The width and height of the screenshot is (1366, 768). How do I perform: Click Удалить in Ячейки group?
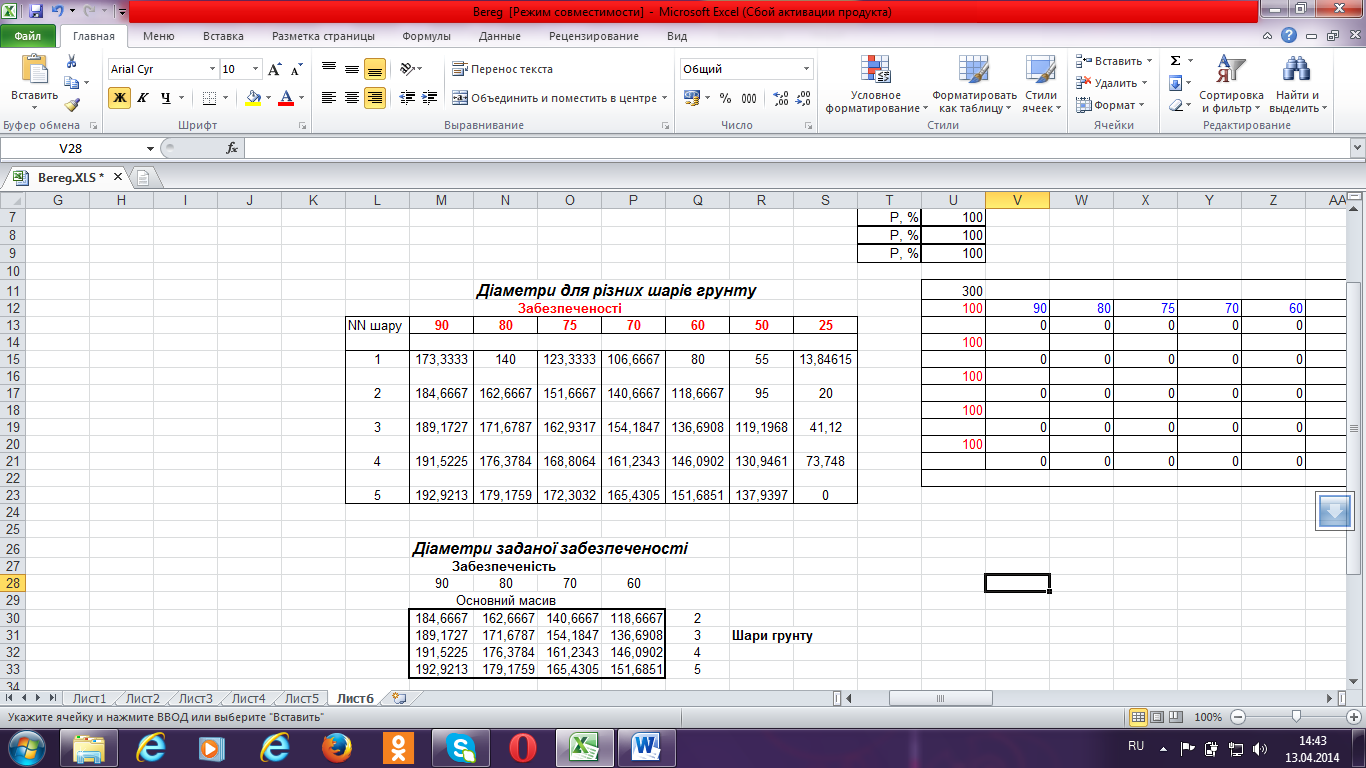pyautogui.click(x=1115, y=83)
